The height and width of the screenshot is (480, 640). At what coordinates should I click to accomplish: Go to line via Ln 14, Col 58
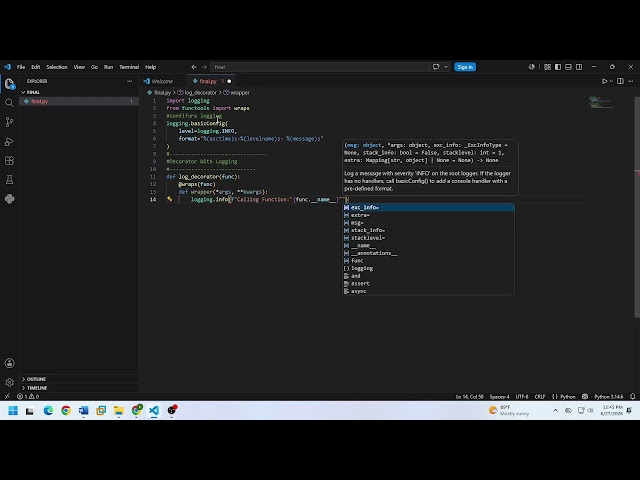pyautogui.click(x=470, y=396)
